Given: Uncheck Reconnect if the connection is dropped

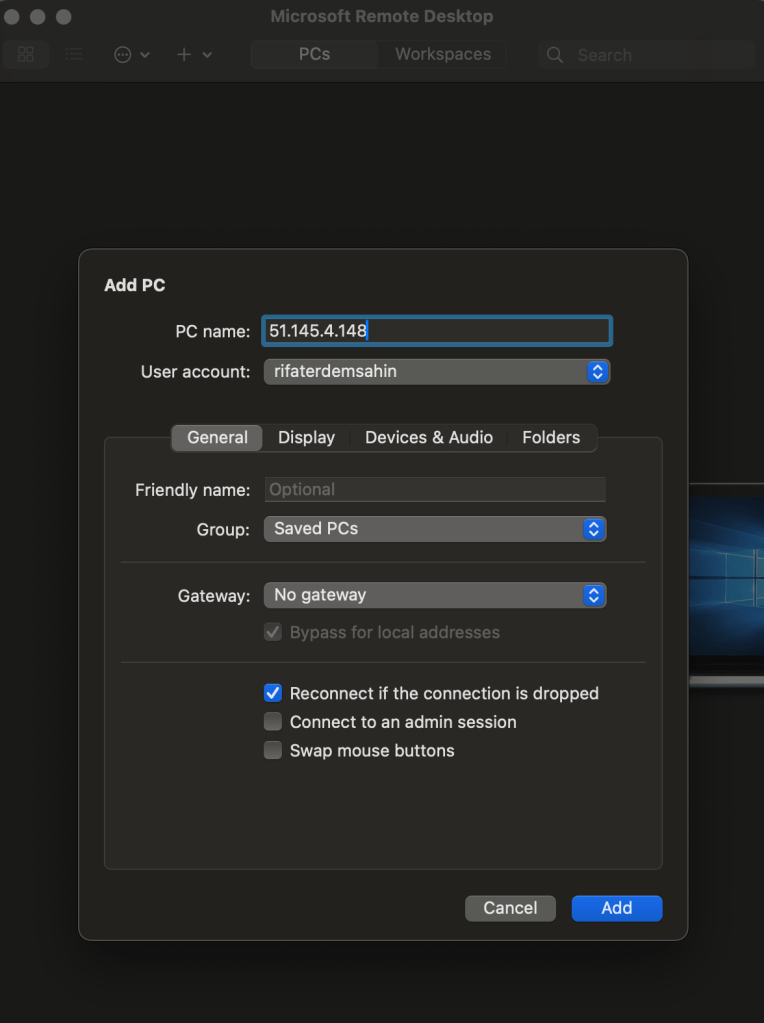Looking at the screenshot, I should coord(273,693).
